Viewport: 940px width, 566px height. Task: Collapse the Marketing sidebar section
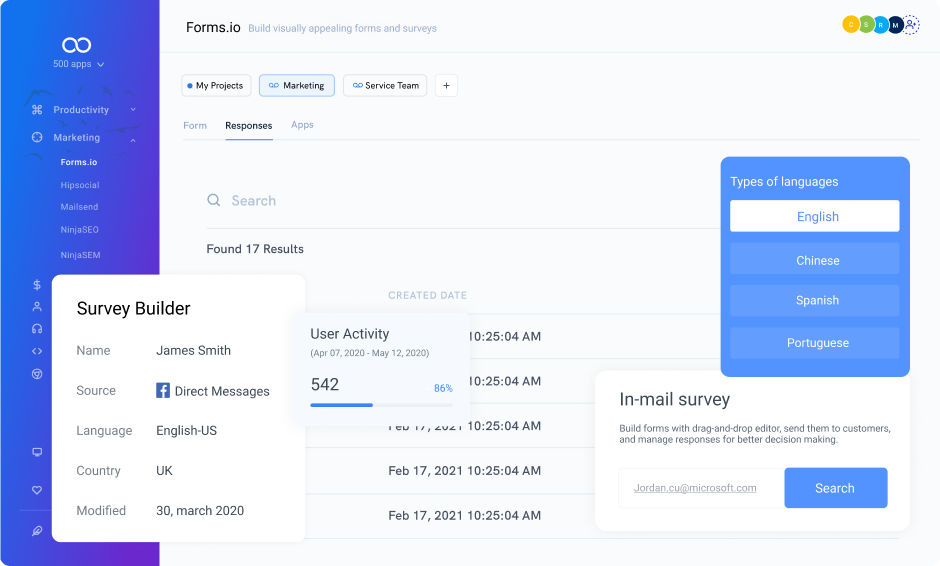tap(83, 138)
